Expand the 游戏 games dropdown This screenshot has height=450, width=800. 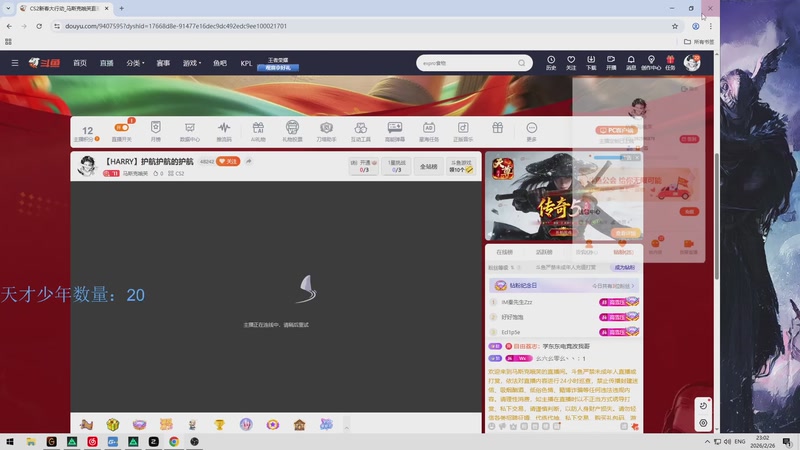click(192, 63)
